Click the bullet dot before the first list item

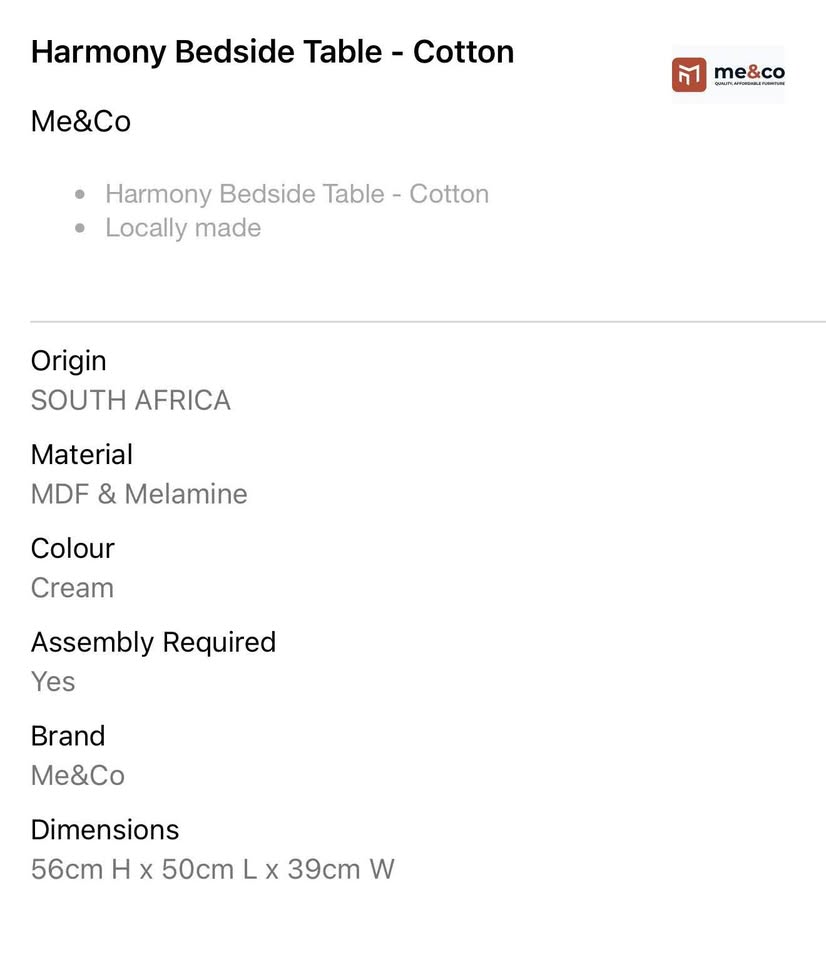click(x=81, y=194)
